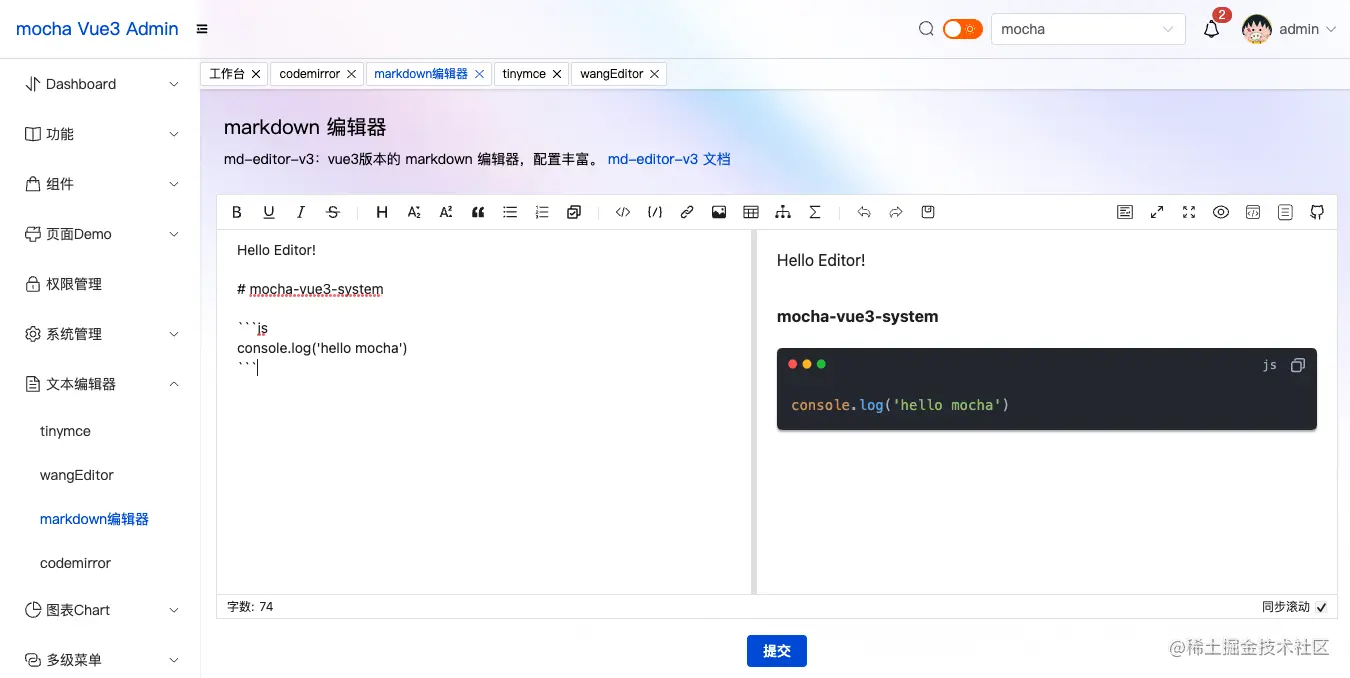Viewport: 1350px width, 678px height.
Task: Toggle the 同步滚动 checkbox
Action: [1321, 607]
